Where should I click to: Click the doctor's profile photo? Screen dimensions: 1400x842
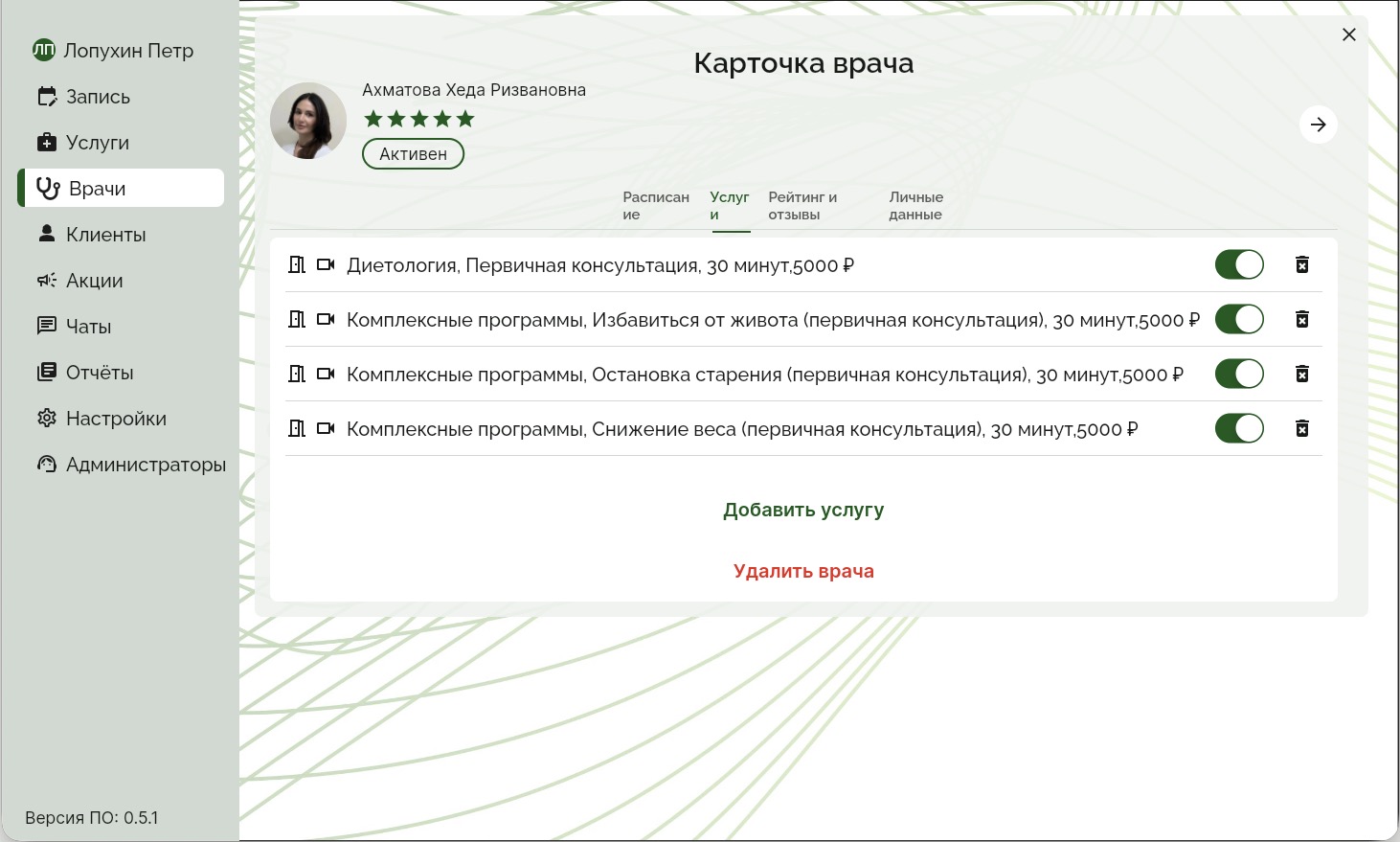pyautogui.click(x=308, y=121)
